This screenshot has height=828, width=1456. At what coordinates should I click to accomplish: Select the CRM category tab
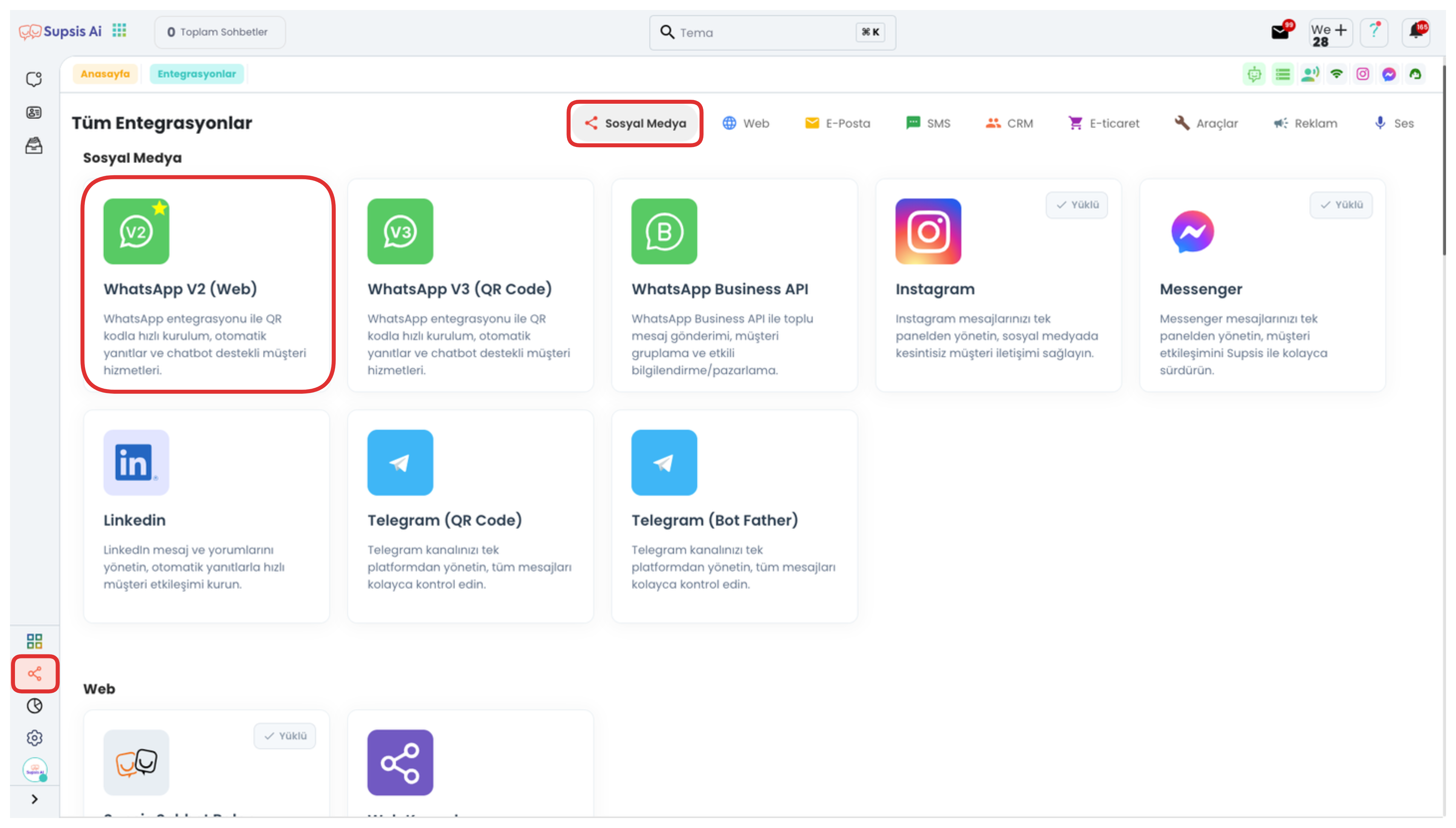(1009, 123)
